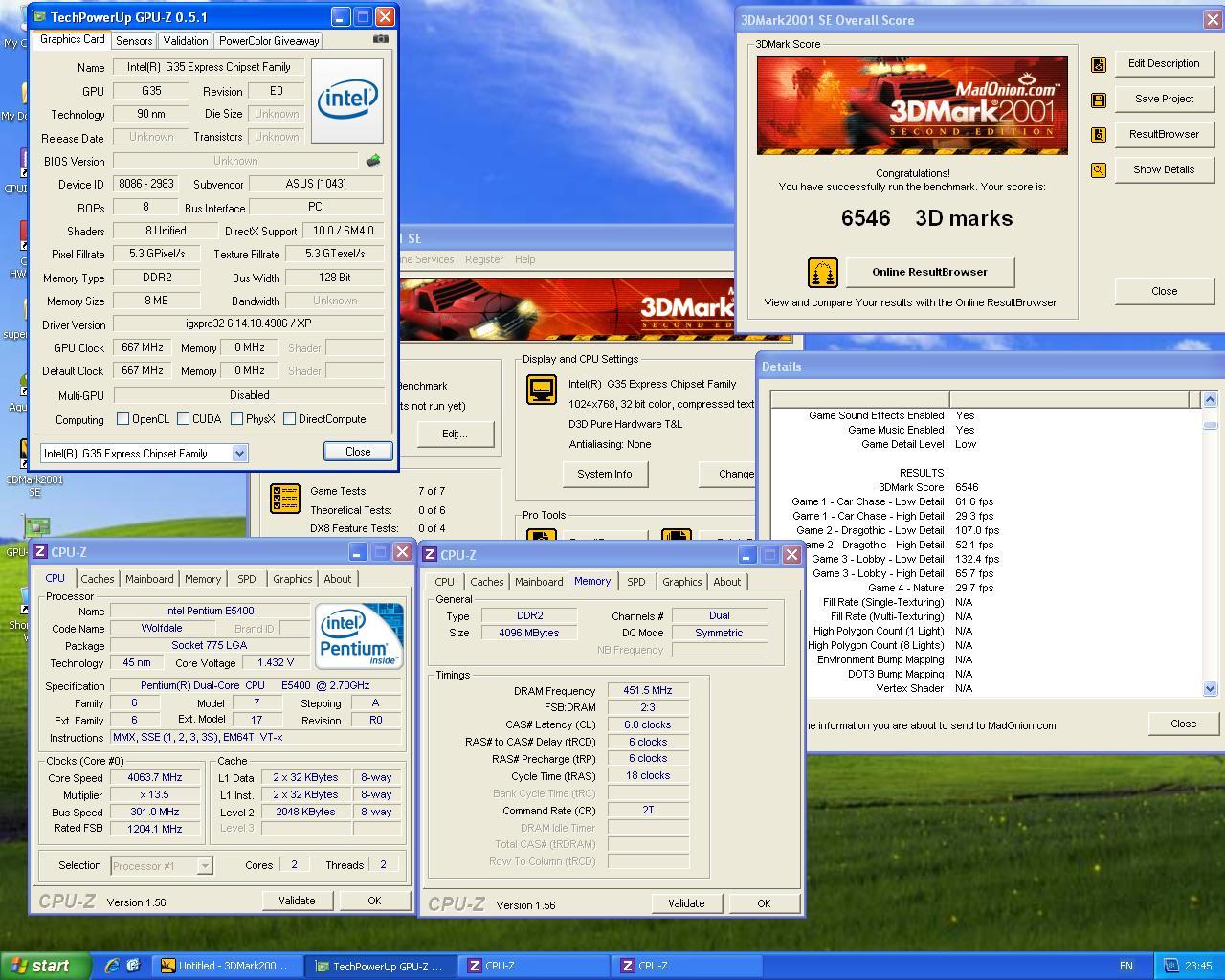Click the EN language indicator in taskbar
1225x980 pixels.
(x=1126, y=966)
